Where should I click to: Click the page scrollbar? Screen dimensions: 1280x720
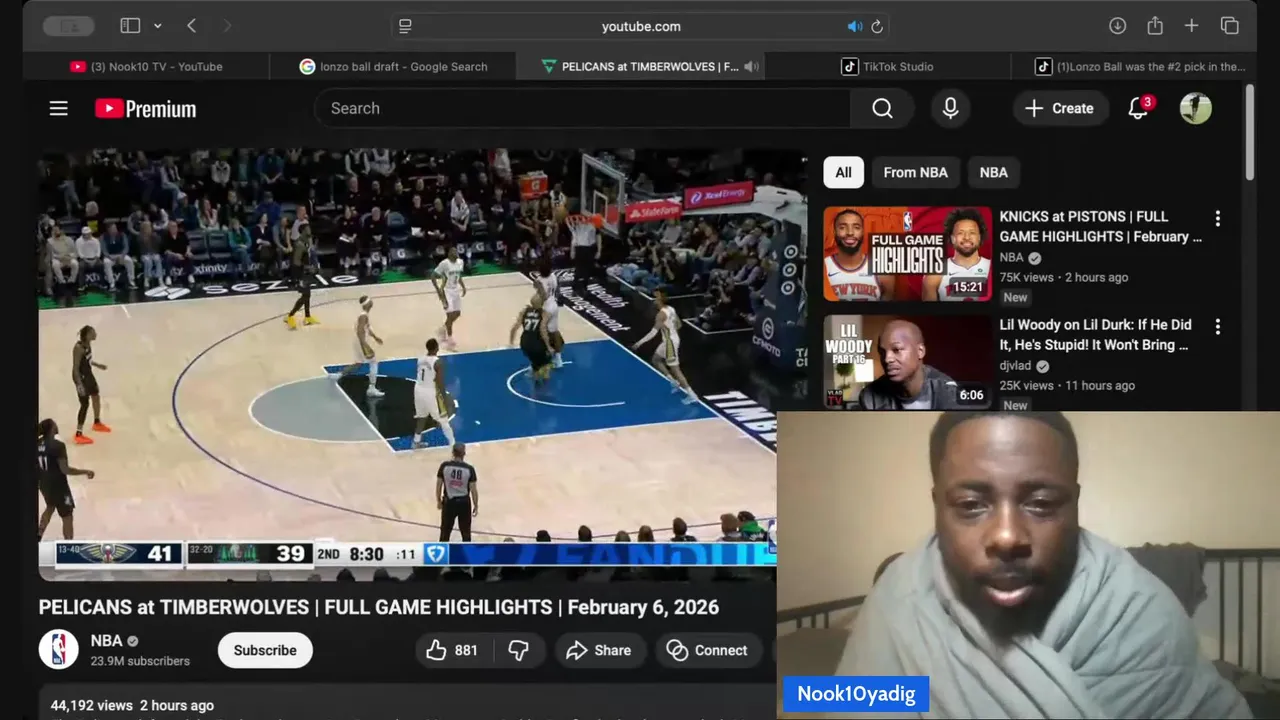tap(1250, 133)
